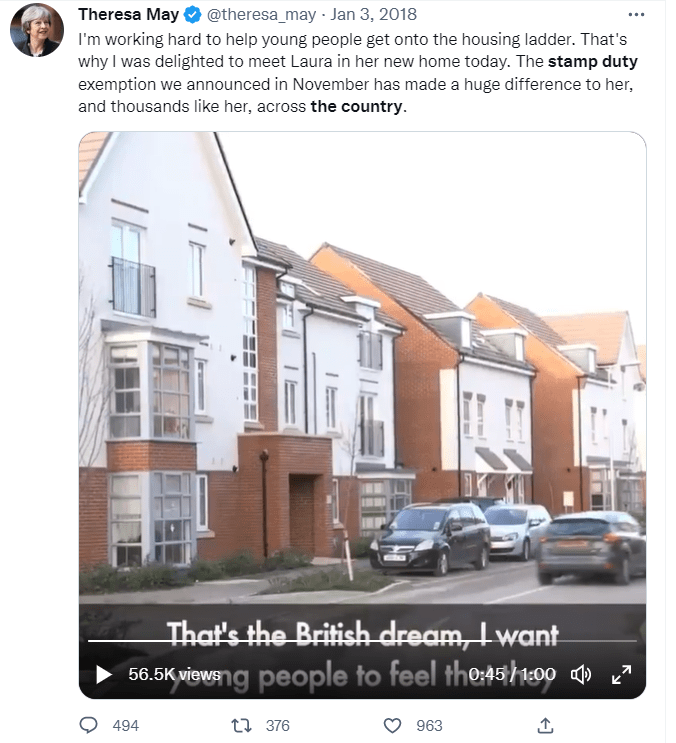Click the 376 retweets count
676x743 pixels.
click(278, 725)
